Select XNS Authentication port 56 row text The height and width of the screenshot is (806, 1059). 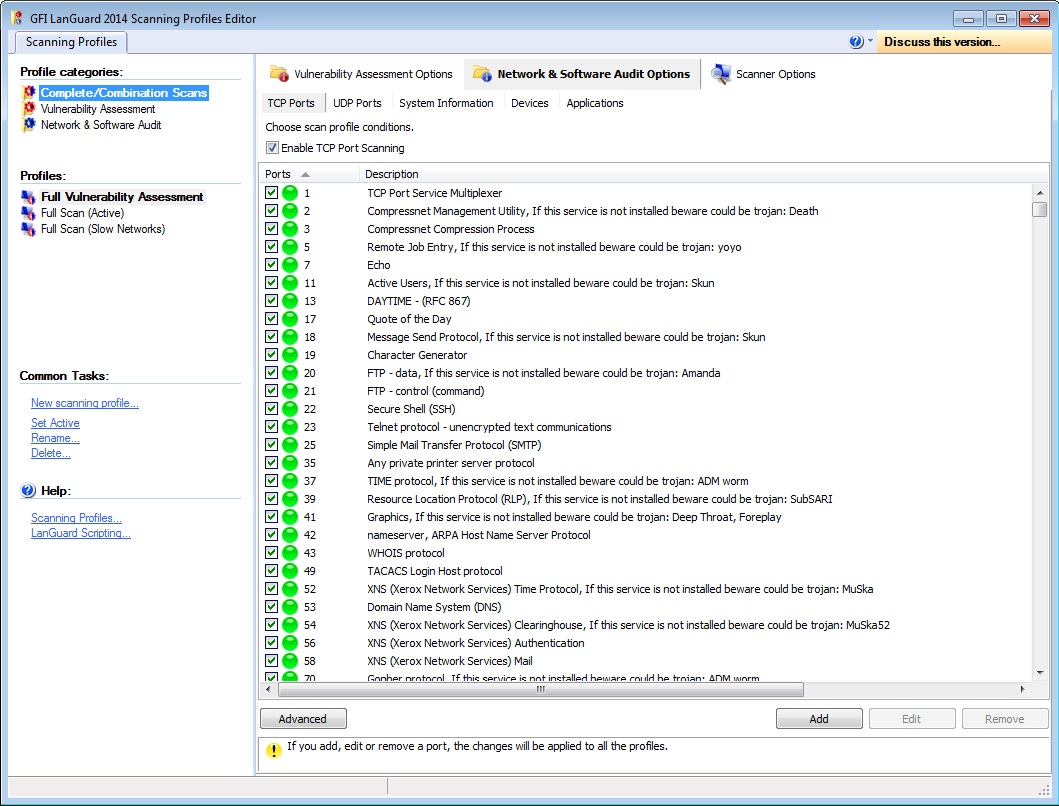click(475, 643)
